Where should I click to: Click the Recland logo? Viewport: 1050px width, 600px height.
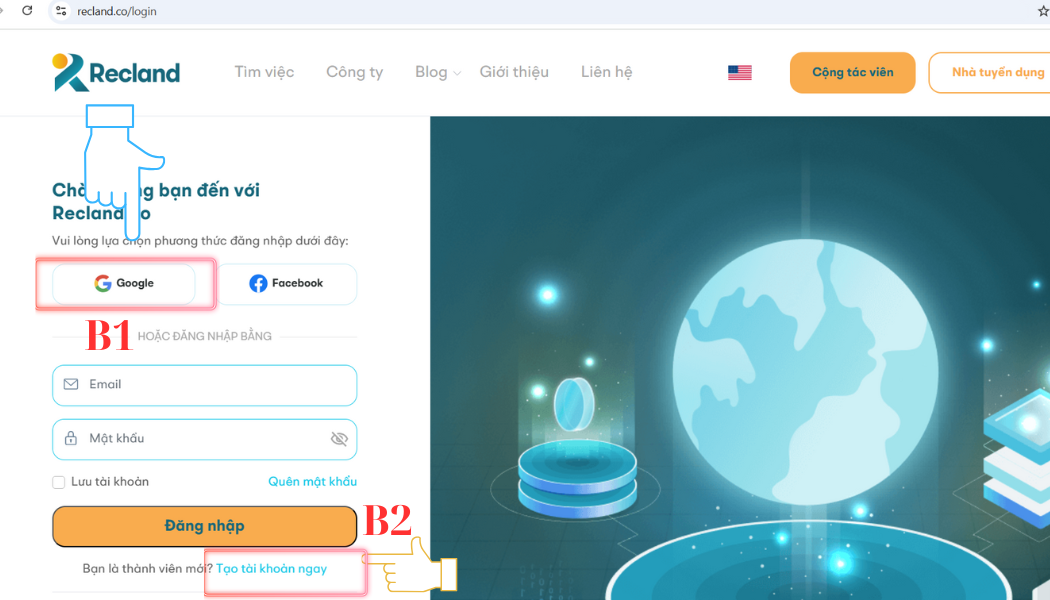tap(117, 72)
